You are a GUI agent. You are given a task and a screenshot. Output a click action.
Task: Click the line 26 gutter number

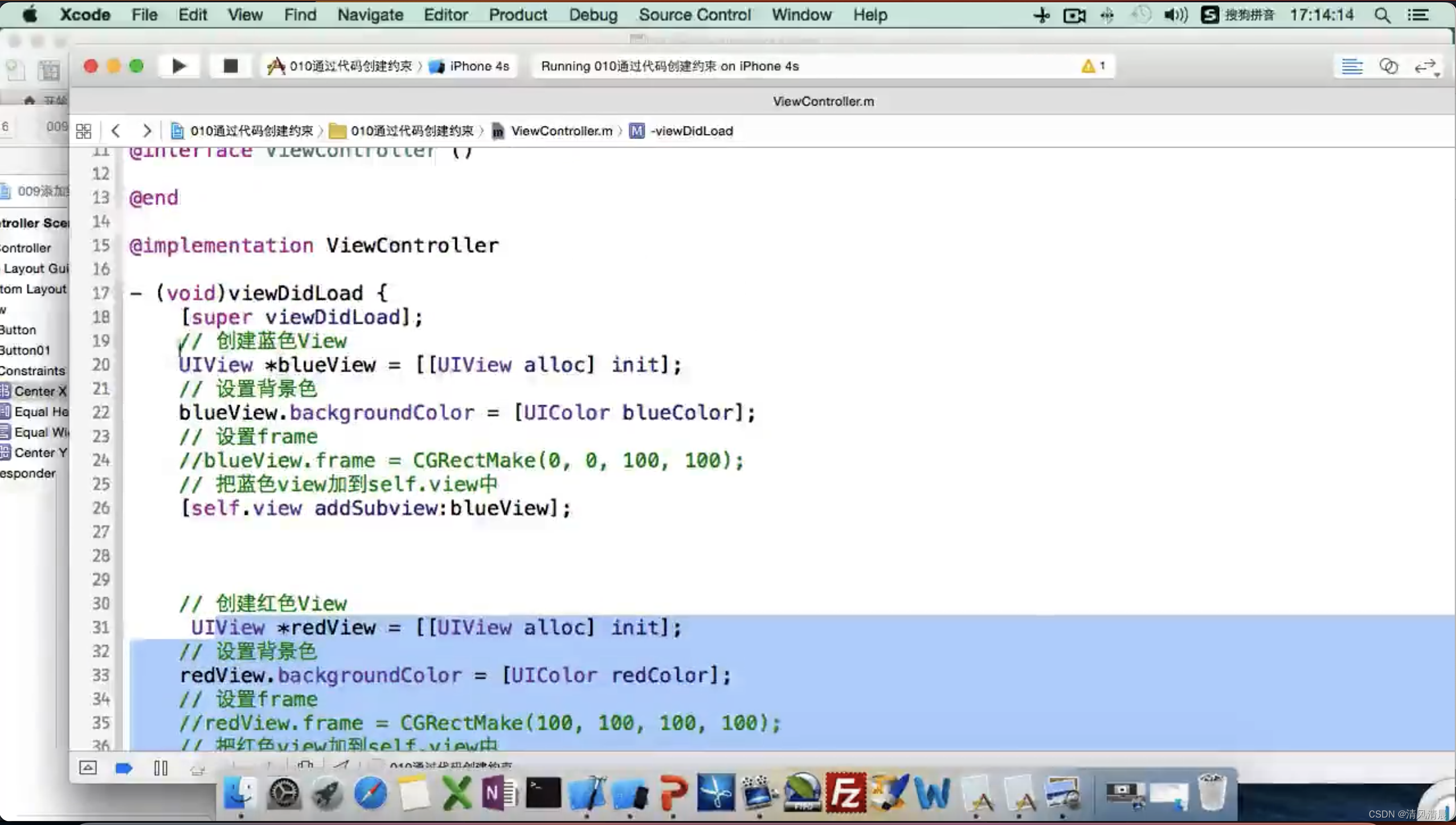(x=101, y=508)
